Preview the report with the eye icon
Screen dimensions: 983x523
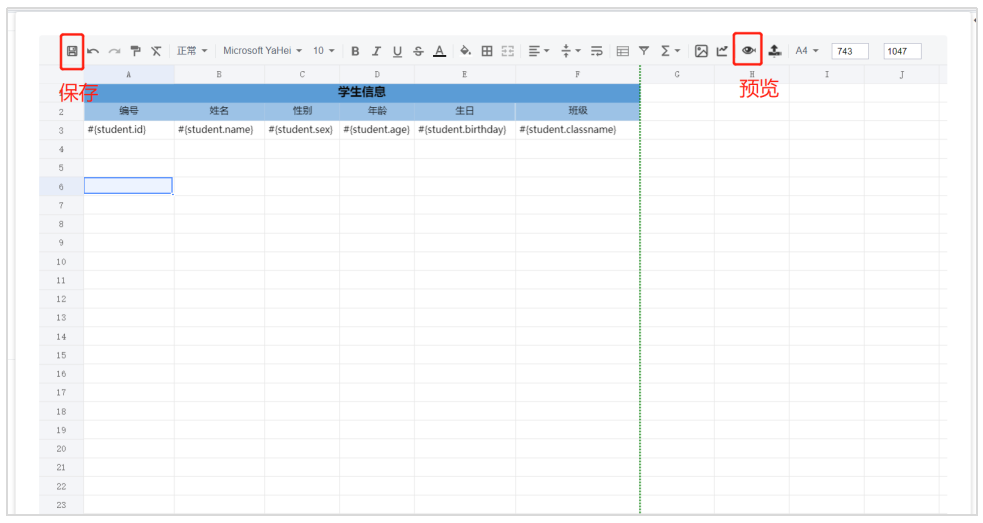[748, 50]
